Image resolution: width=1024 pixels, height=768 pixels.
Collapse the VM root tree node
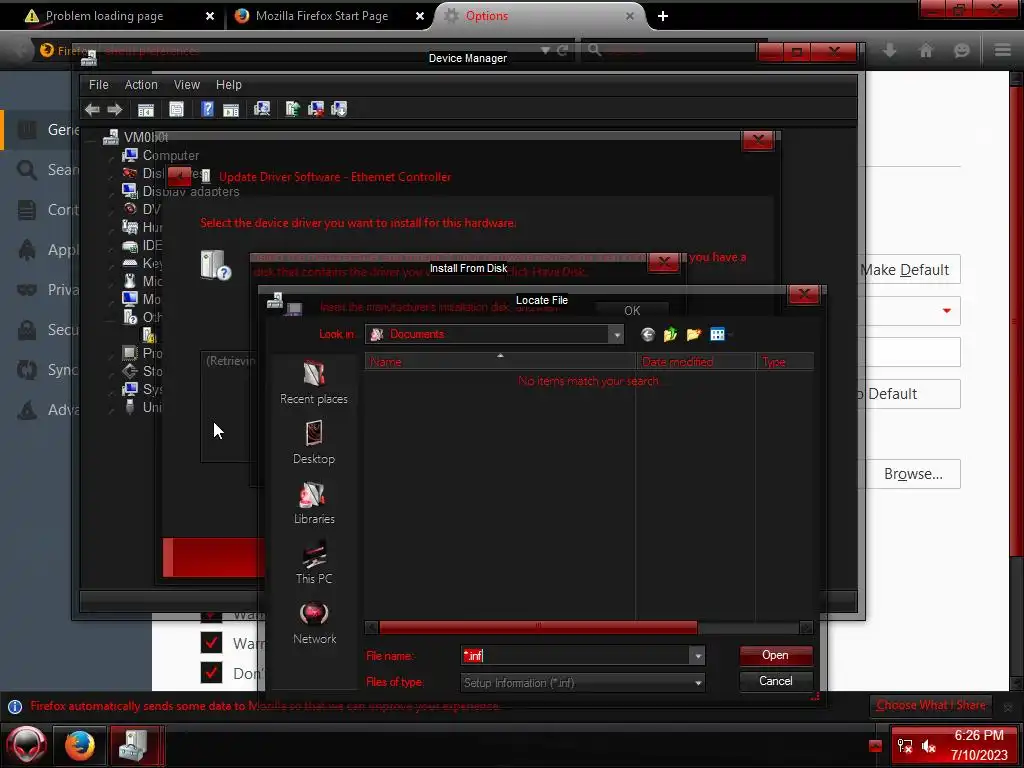point(93,138)
